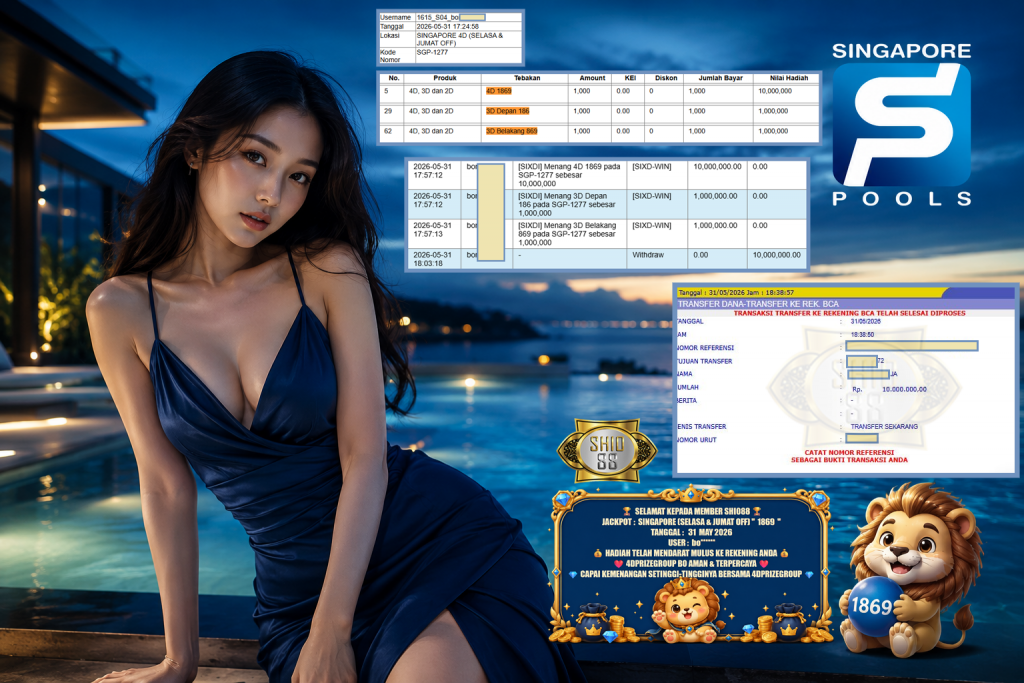Image resolution: width=1024 pixels, height=683 pixels.
Task: Click 'Menang 3D Belakang 869' transaction entry
Action: [x=567, y=234]
